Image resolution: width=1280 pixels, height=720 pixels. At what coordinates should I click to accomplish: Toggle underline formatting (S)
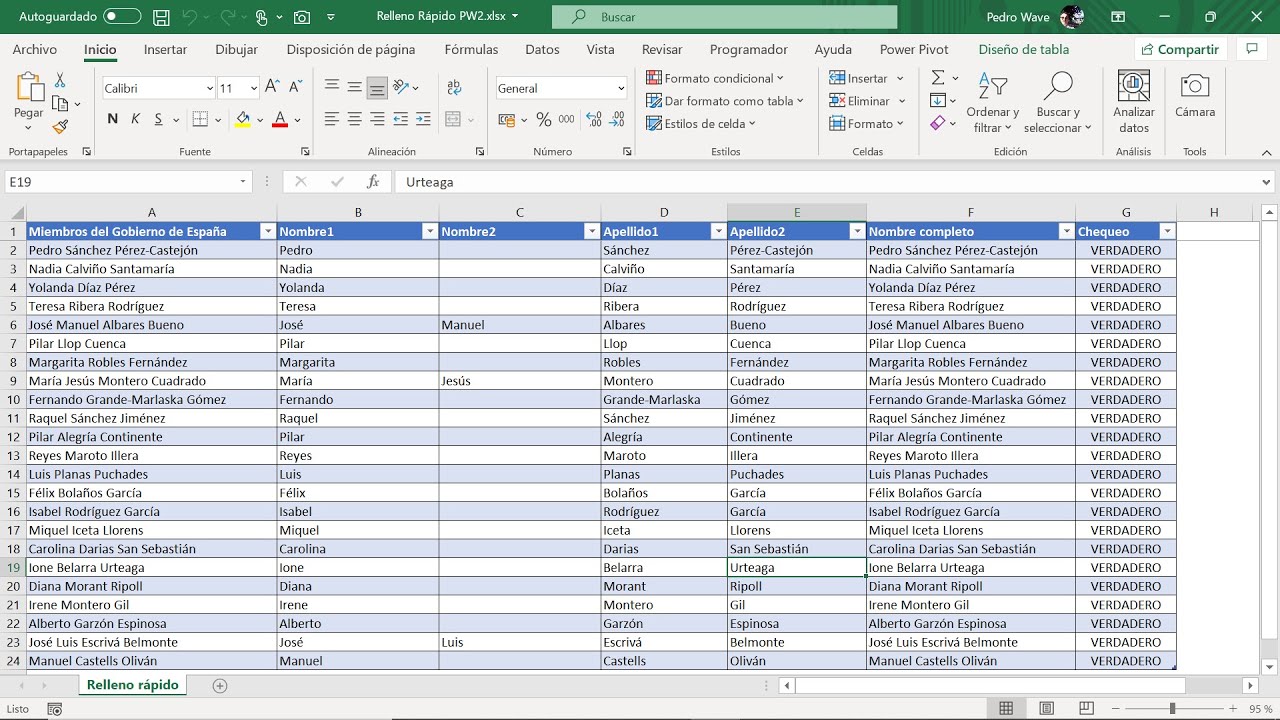point(158,119)
